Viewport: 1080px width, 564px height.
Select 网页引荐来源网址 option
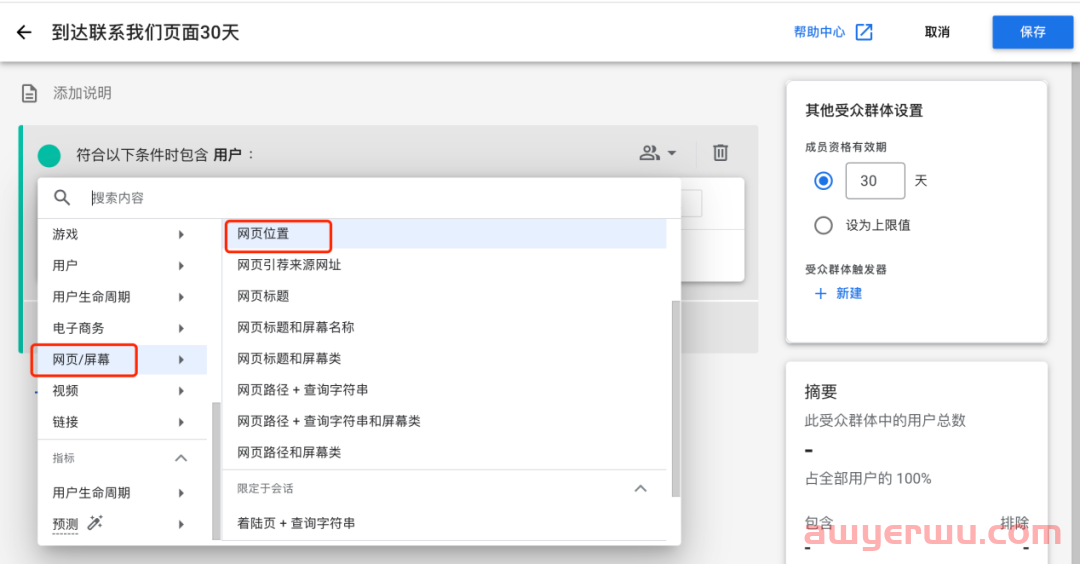[289, 265]
